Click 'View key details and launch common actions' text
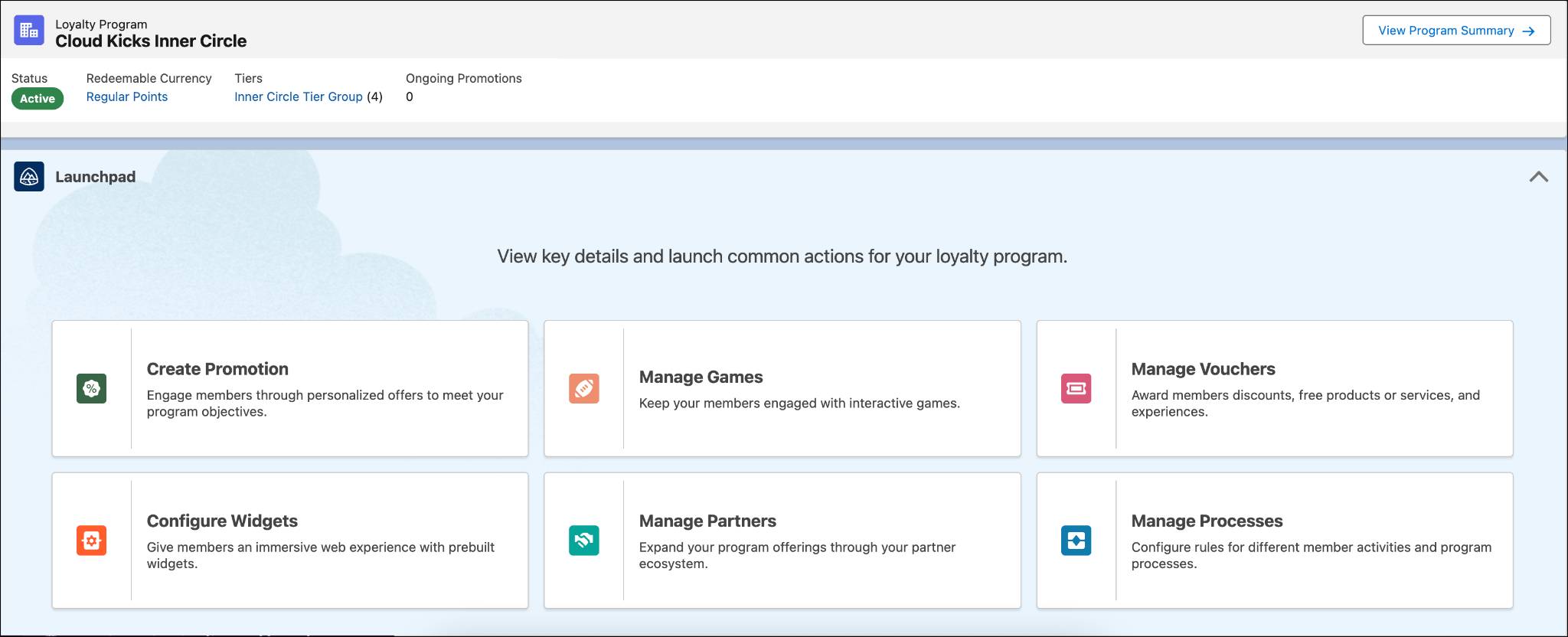Viewport: 1568px width, 637px height. click(782, 256)
